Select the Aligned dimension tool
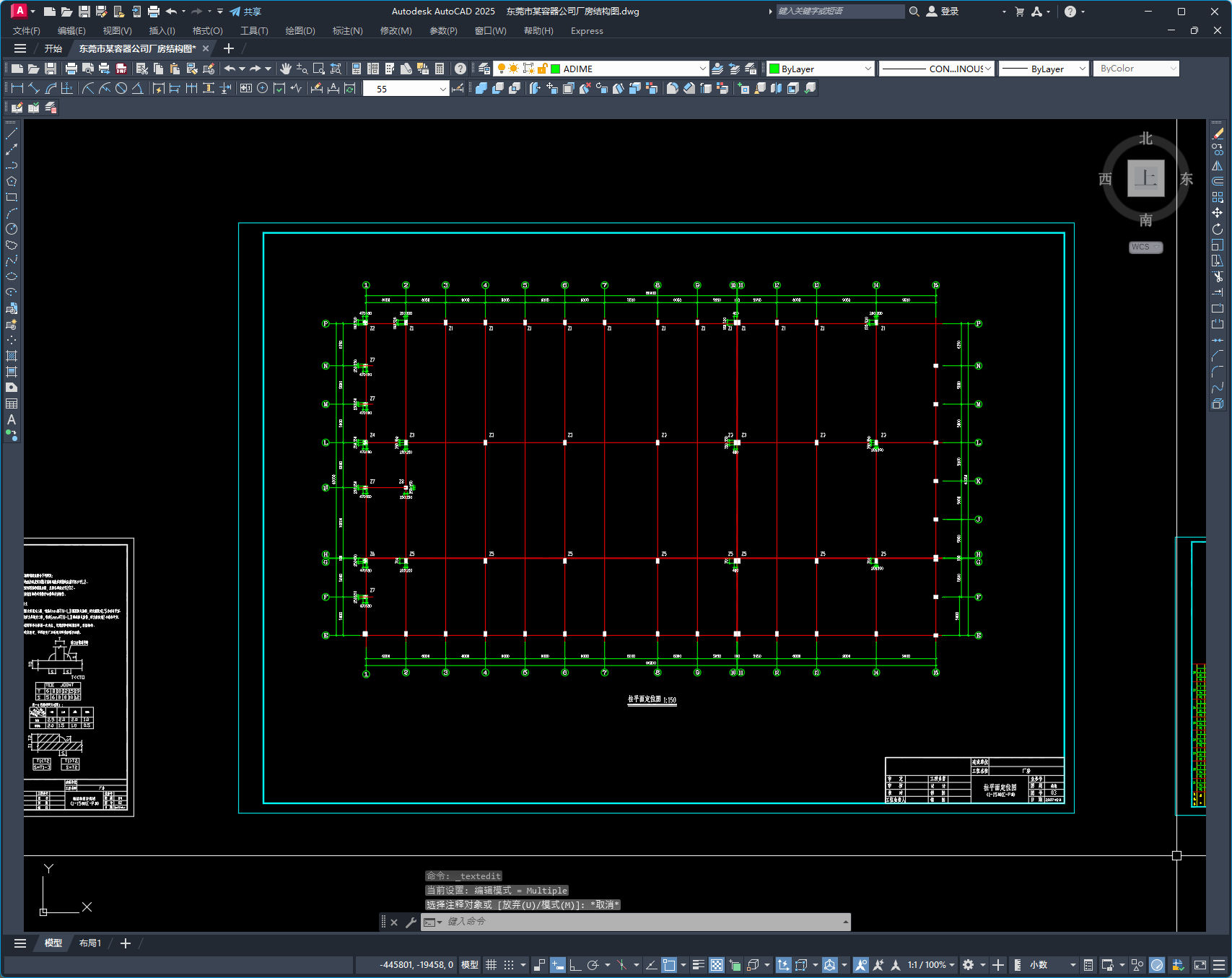 point(34,88)
